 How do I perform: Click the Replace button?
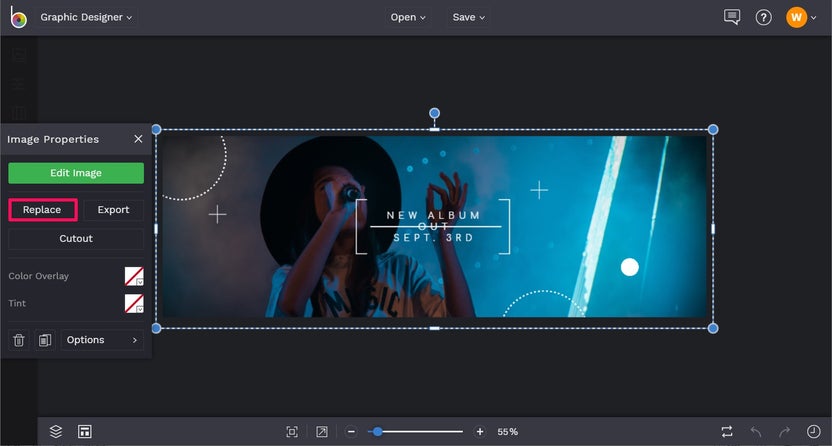[x=42, y=210]
